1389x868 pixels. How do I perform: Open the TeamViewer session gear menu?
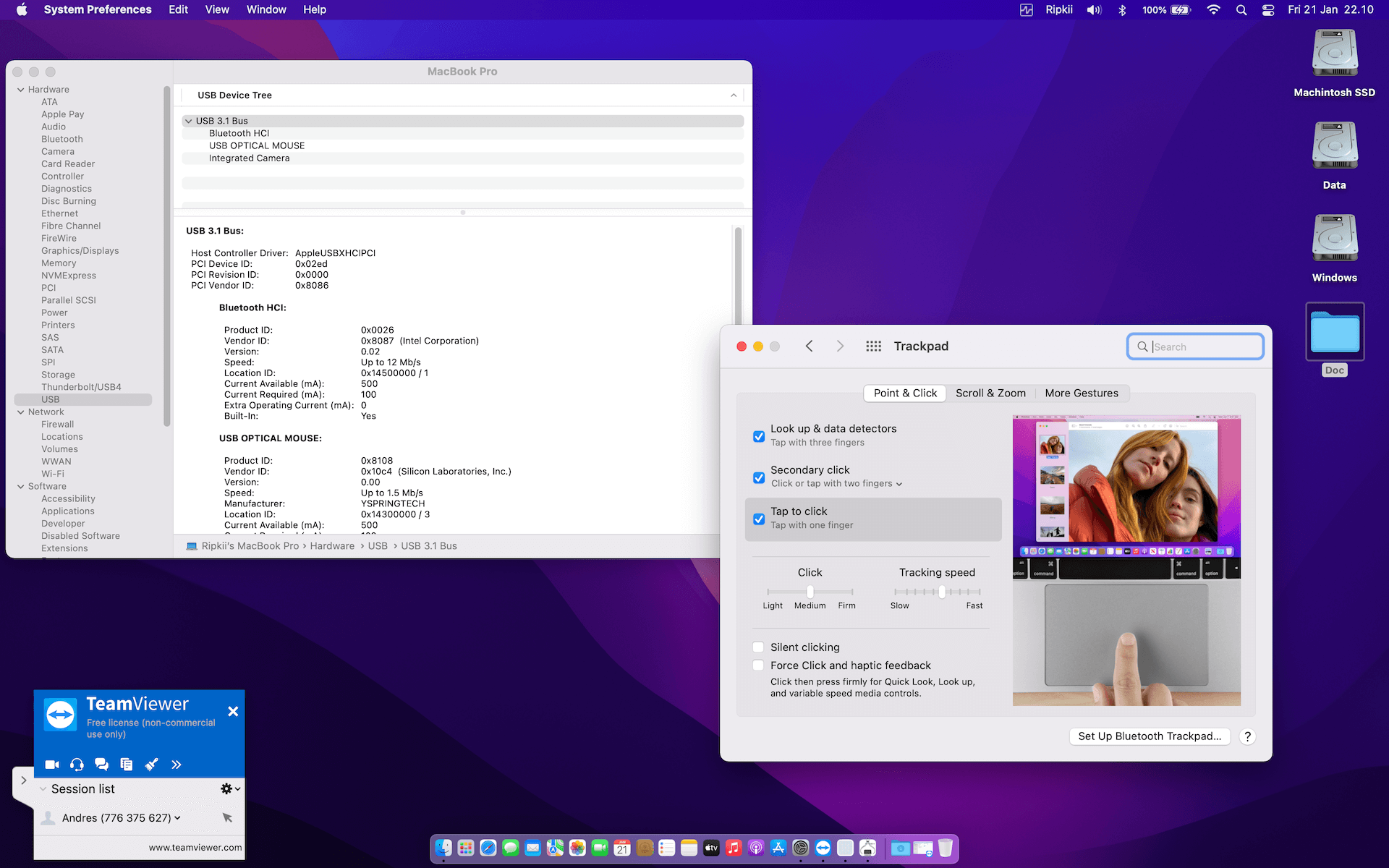(230, 788)
